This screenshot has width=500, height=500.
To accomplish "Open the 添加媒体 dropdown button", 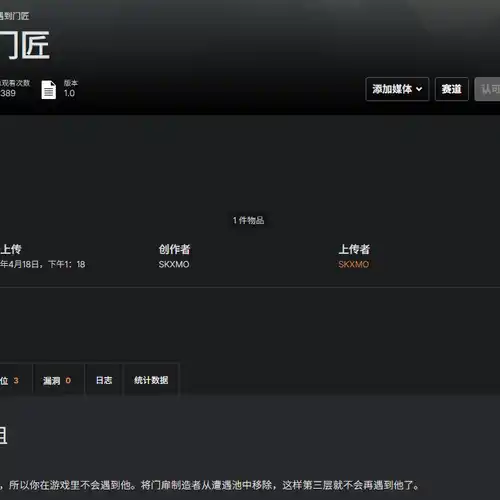I will tap(397, 89).
